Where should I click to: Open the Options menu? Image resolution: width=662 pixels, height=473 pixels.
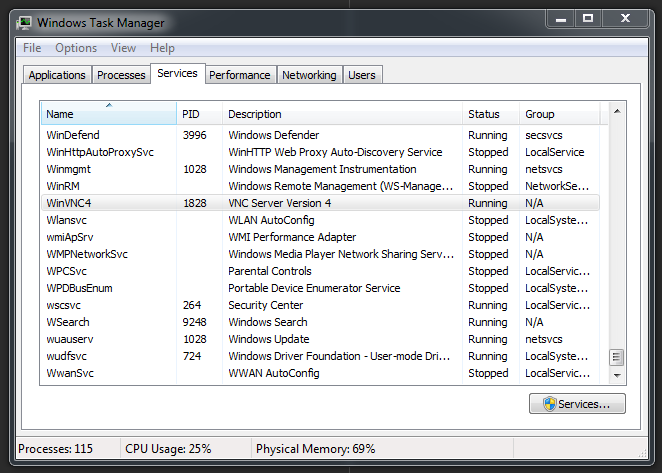pos(76,48)
